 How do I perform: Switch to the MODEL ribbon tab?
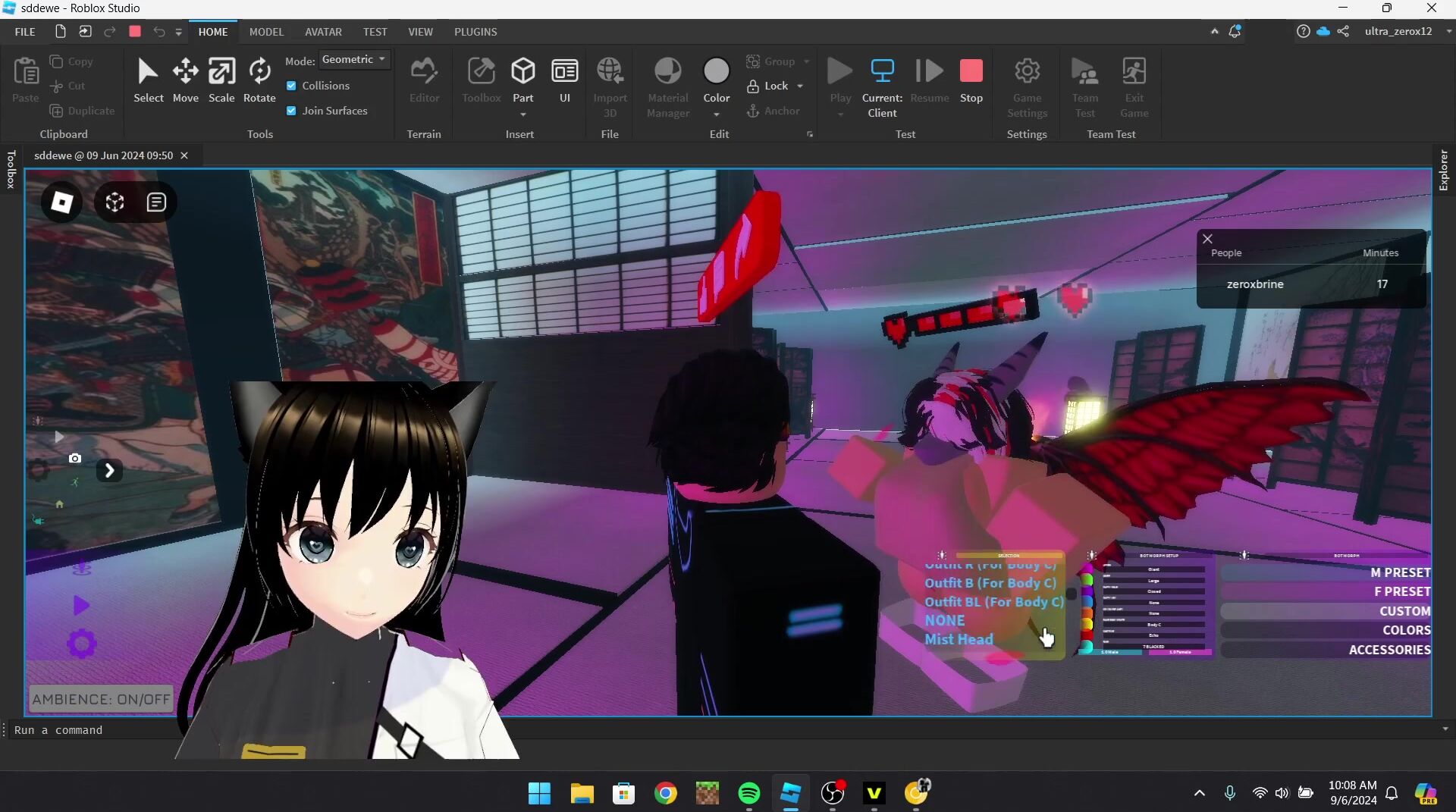pos(266,32)
